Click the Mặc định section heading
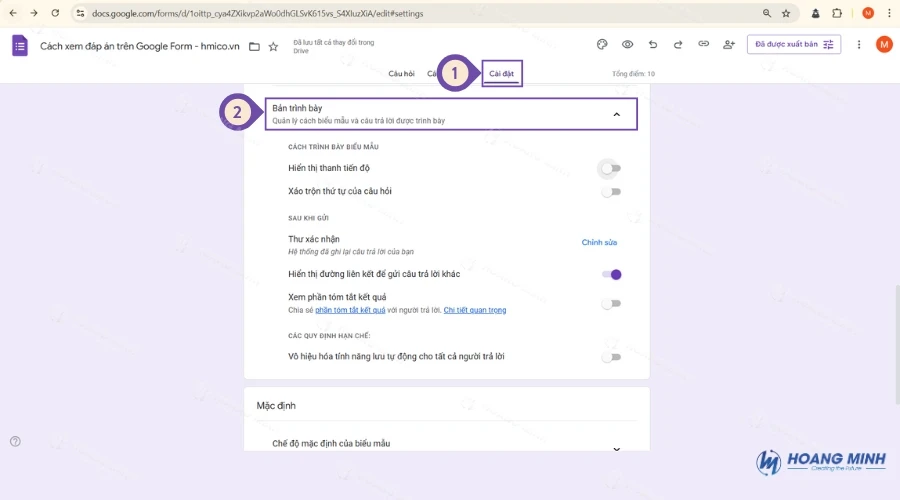 pos(276,405)
